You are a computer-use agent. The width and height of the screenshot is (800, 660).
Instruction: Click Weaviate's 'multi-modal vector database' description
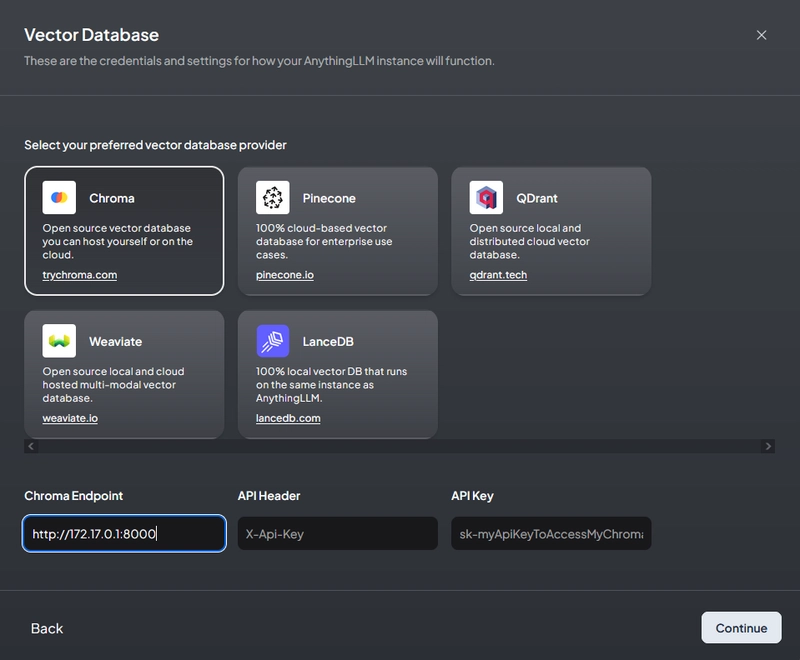coord(113,385)
